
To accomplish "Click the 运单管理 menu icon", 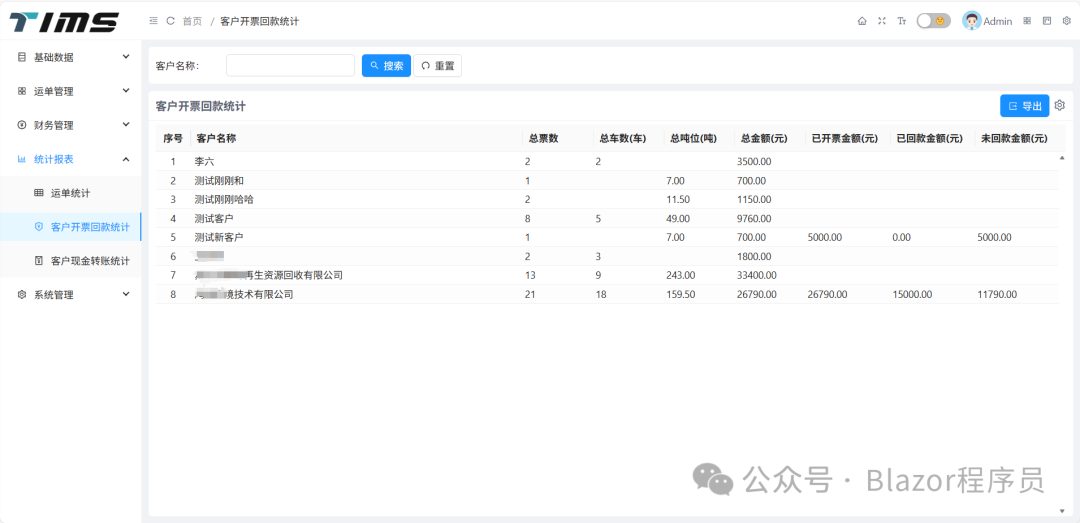I will click(x=21, y=91).
